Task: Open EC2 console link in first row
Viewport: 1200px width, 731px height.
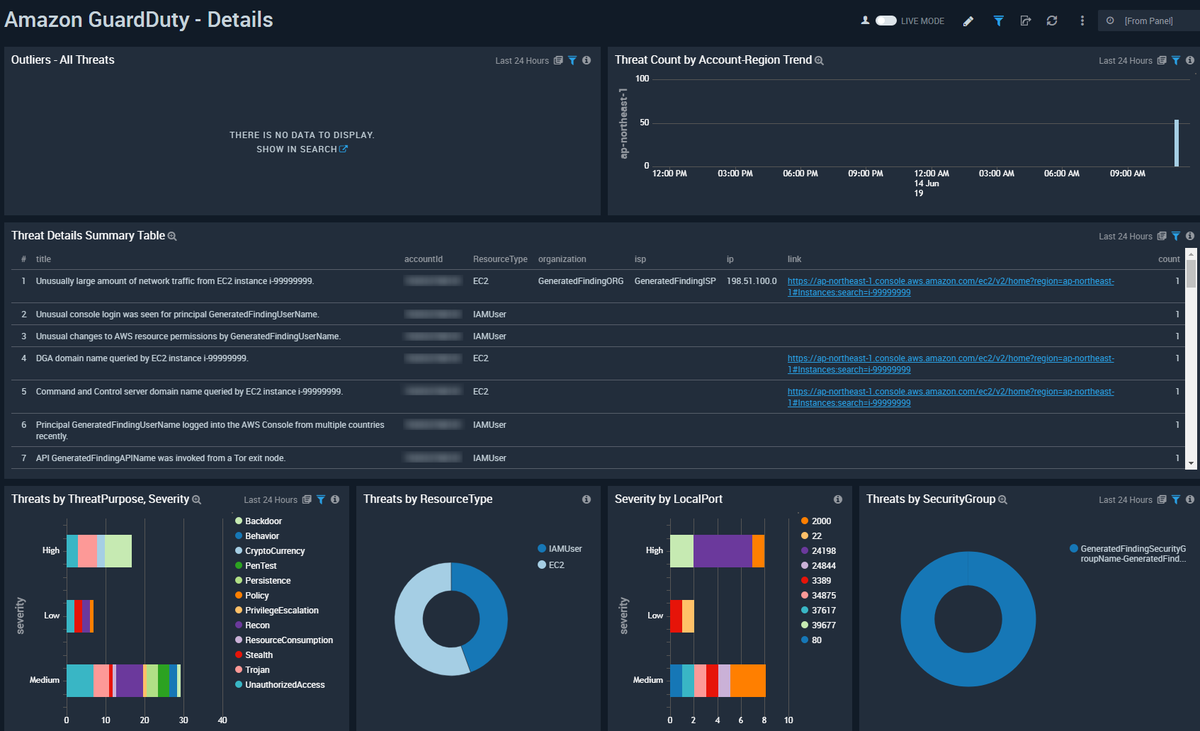Action: point(951,287)
